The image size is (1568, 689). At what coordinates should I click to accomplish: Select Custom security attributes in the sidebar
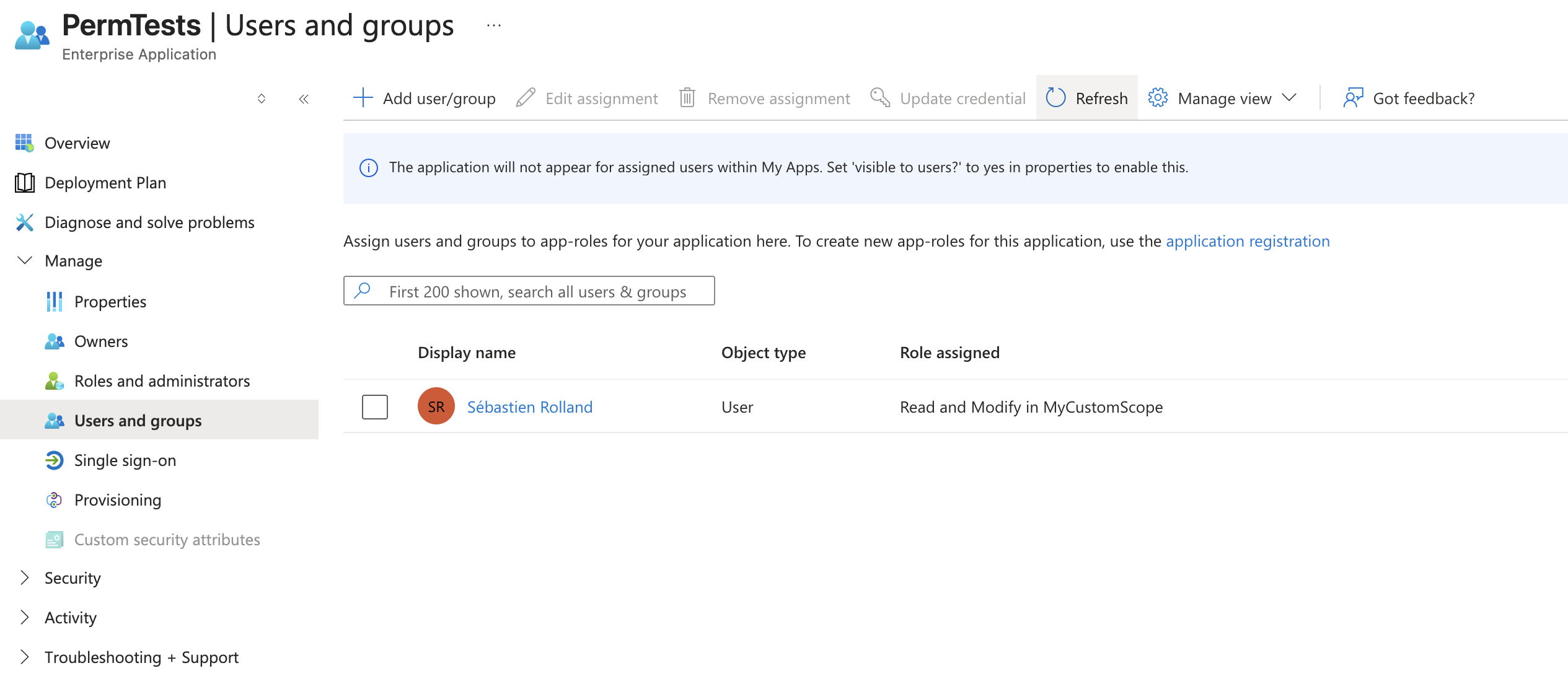click(x=167, y=539)
